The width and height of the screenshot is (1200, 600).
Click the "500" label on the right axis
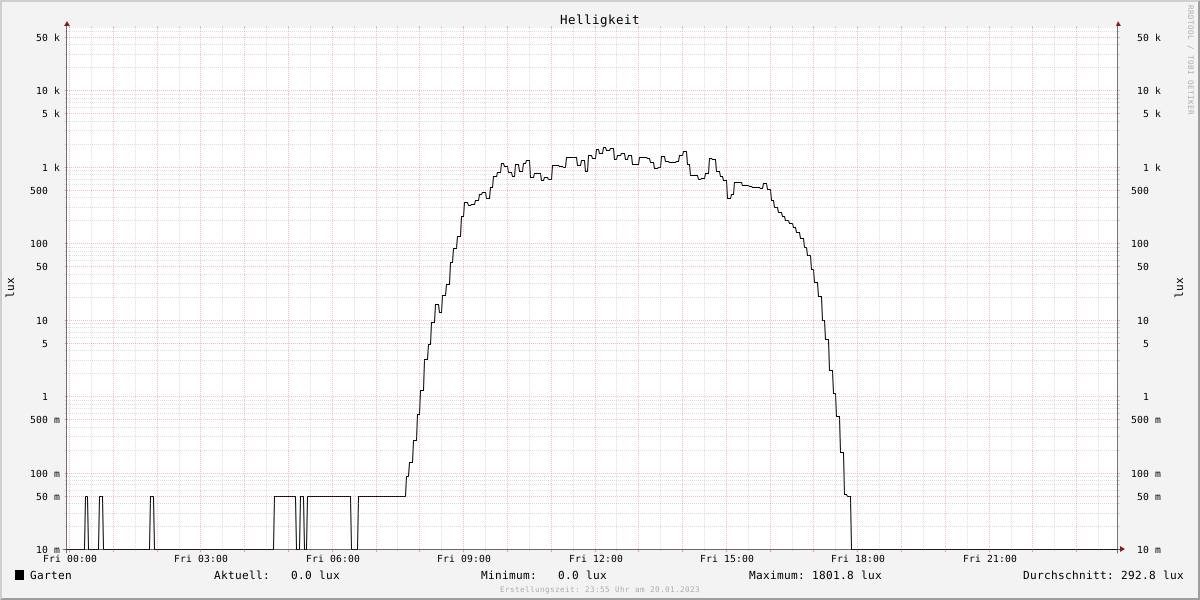coord(1140,191)
